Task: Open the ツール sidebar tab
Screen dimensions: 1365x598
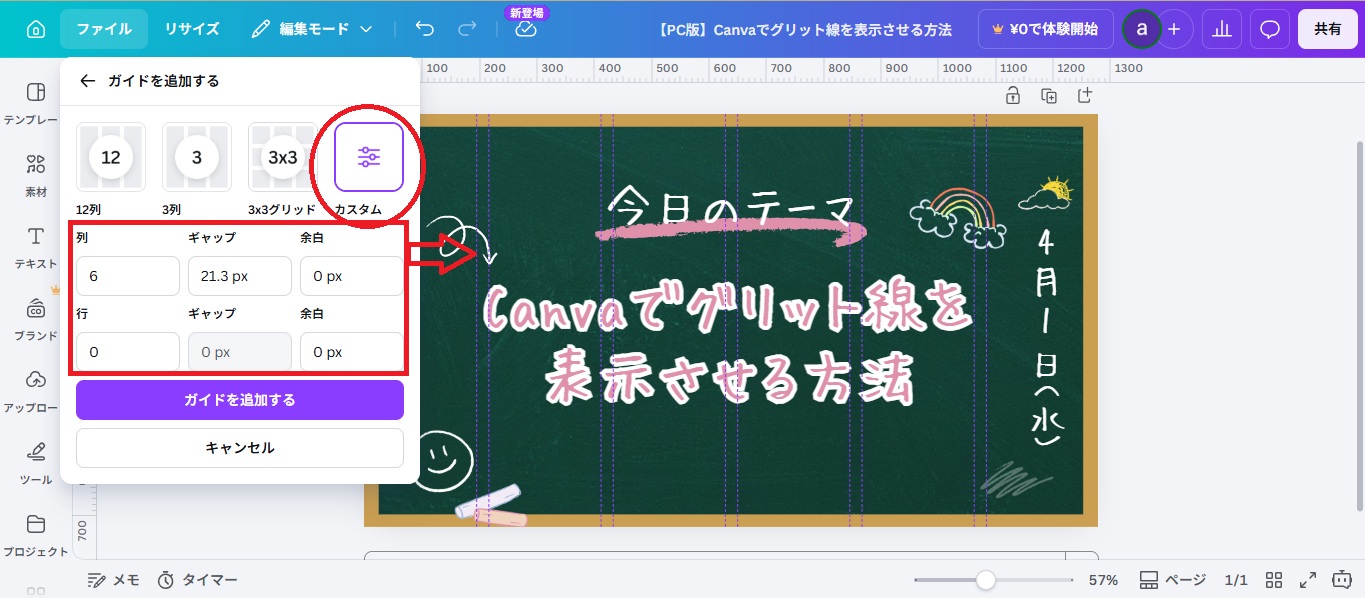Action: (36, 464)
